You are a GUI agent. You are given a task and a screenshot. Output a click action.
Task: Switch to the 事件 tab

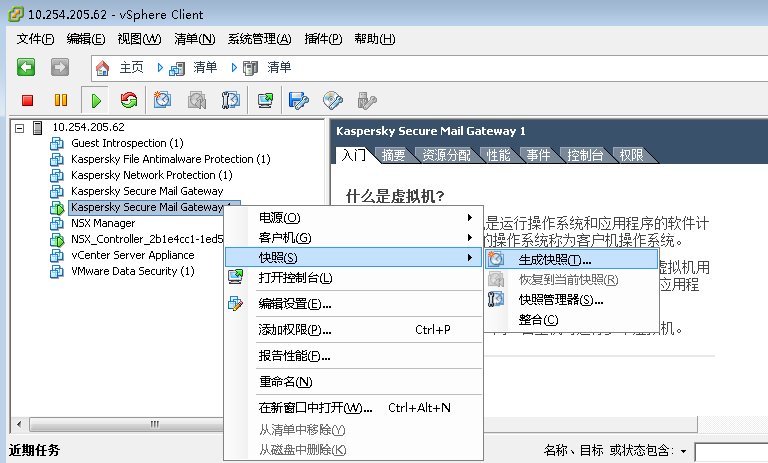538,155
